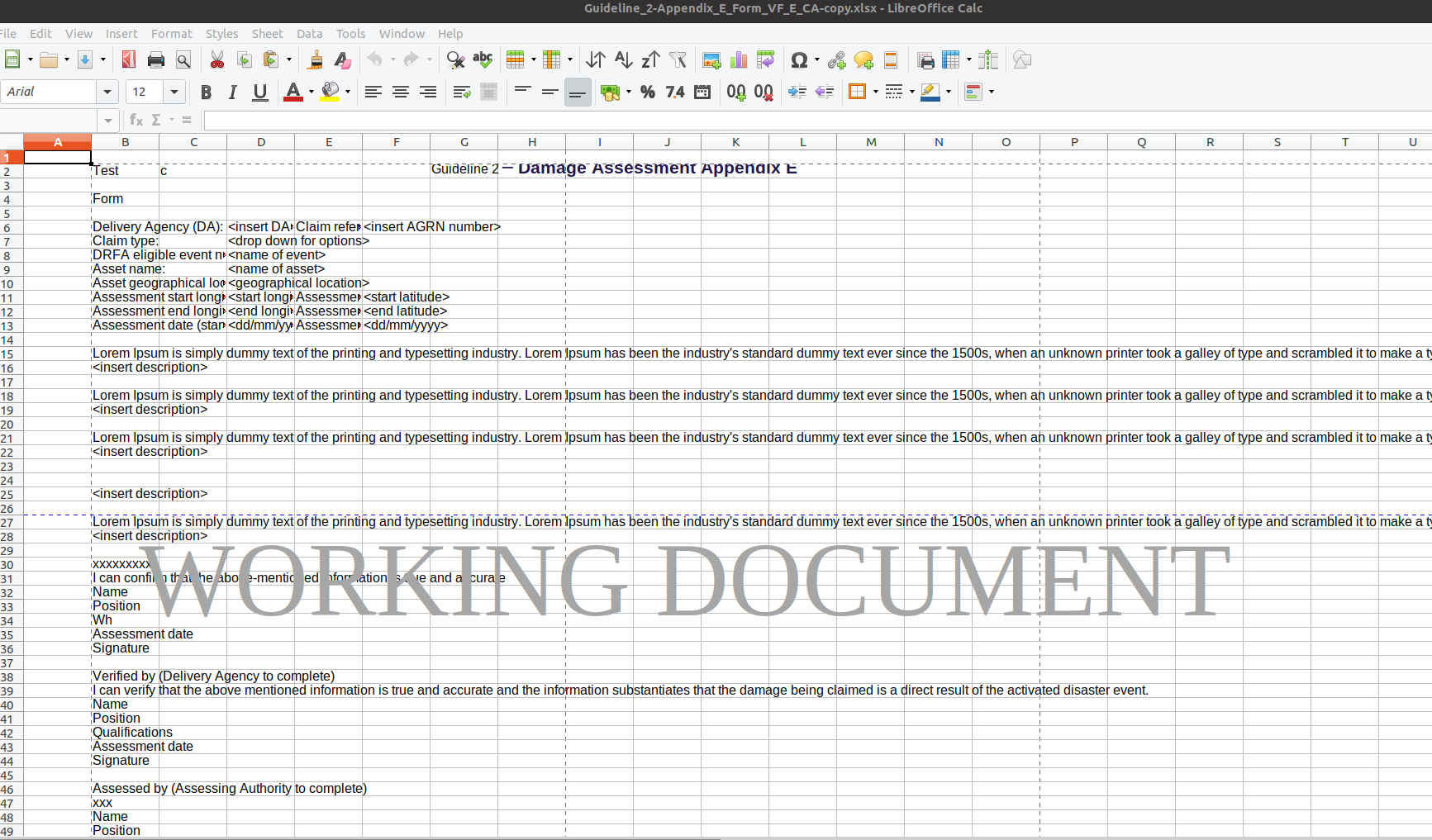Image resolution: width=1432 pixels, height=840 pixels.
Task: Sort descending Z to A
Action: [651, 59]
